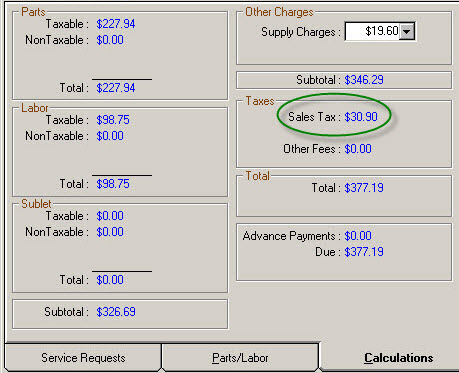This screenshot has width=459, height=373.
Task: Open the Parts/Labor tab
Action: (240, 358)
